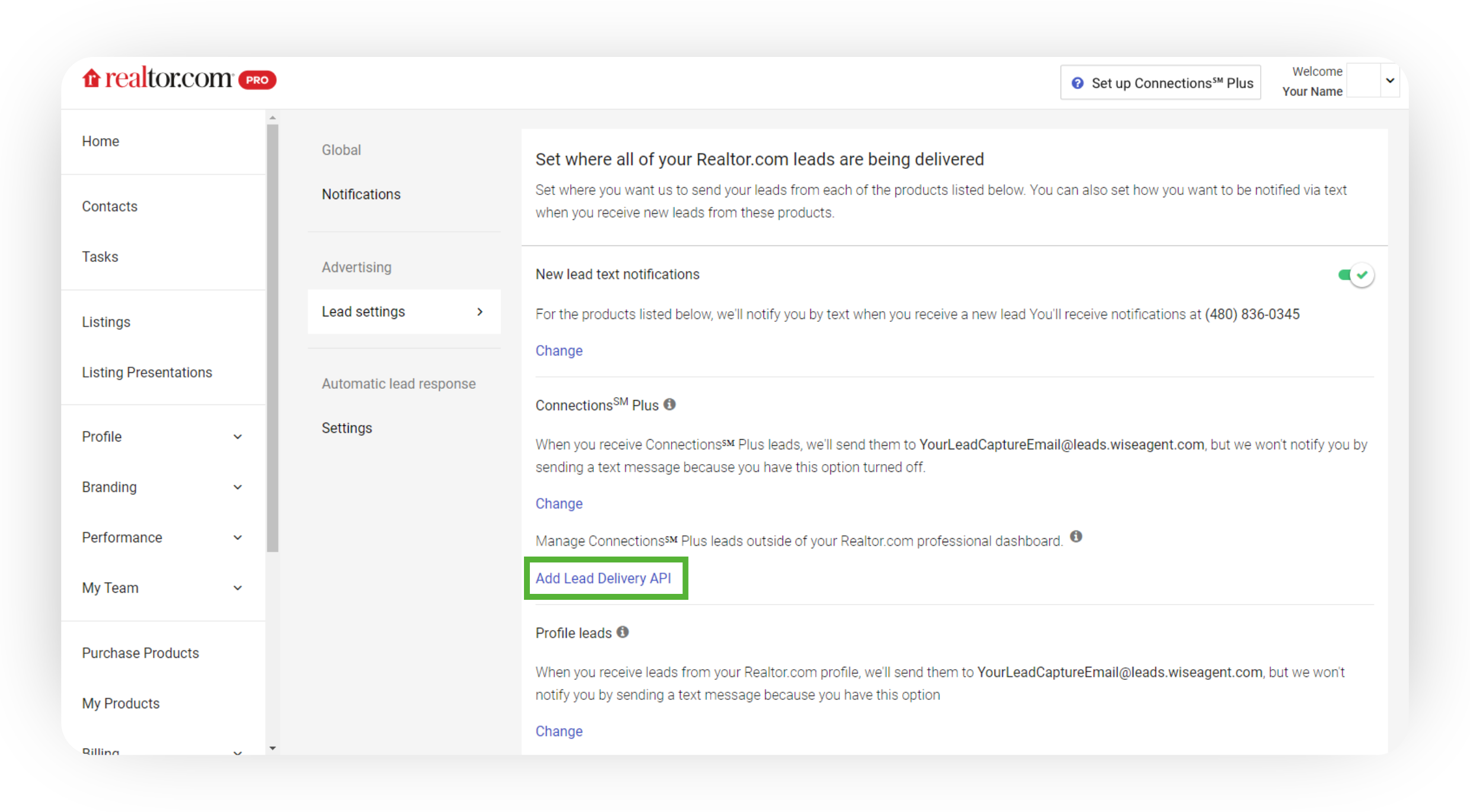Open the Lead settings chevron
The width and height of the screenshot is (1470, 812).
480,312
